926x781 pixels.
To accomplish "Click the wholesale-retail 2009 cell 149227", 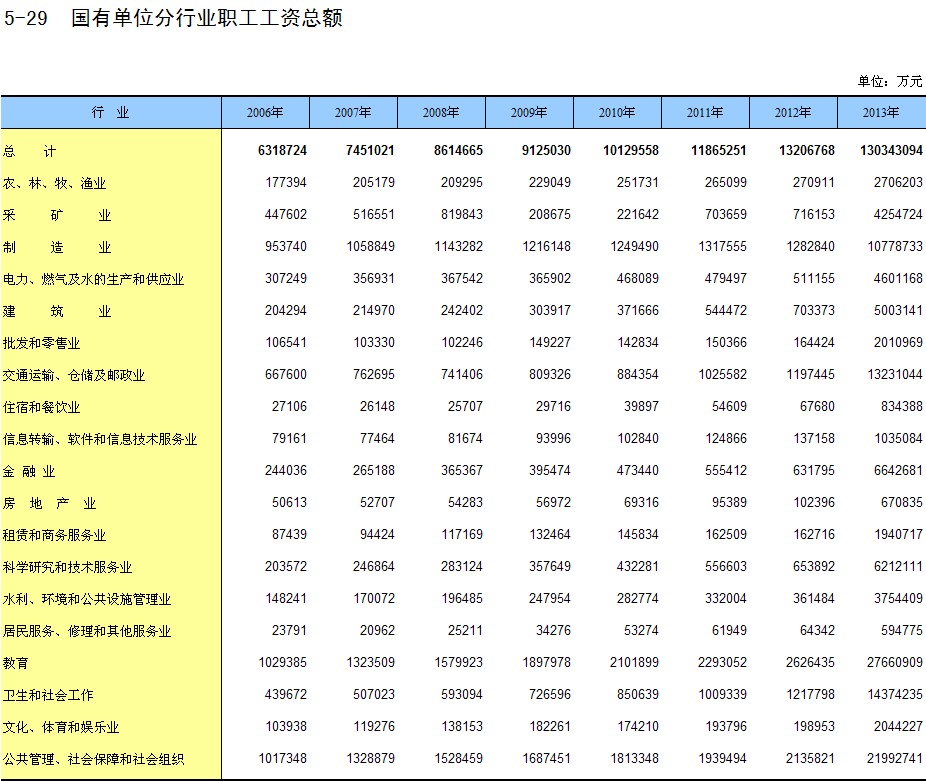I will [x=550, y=343].
